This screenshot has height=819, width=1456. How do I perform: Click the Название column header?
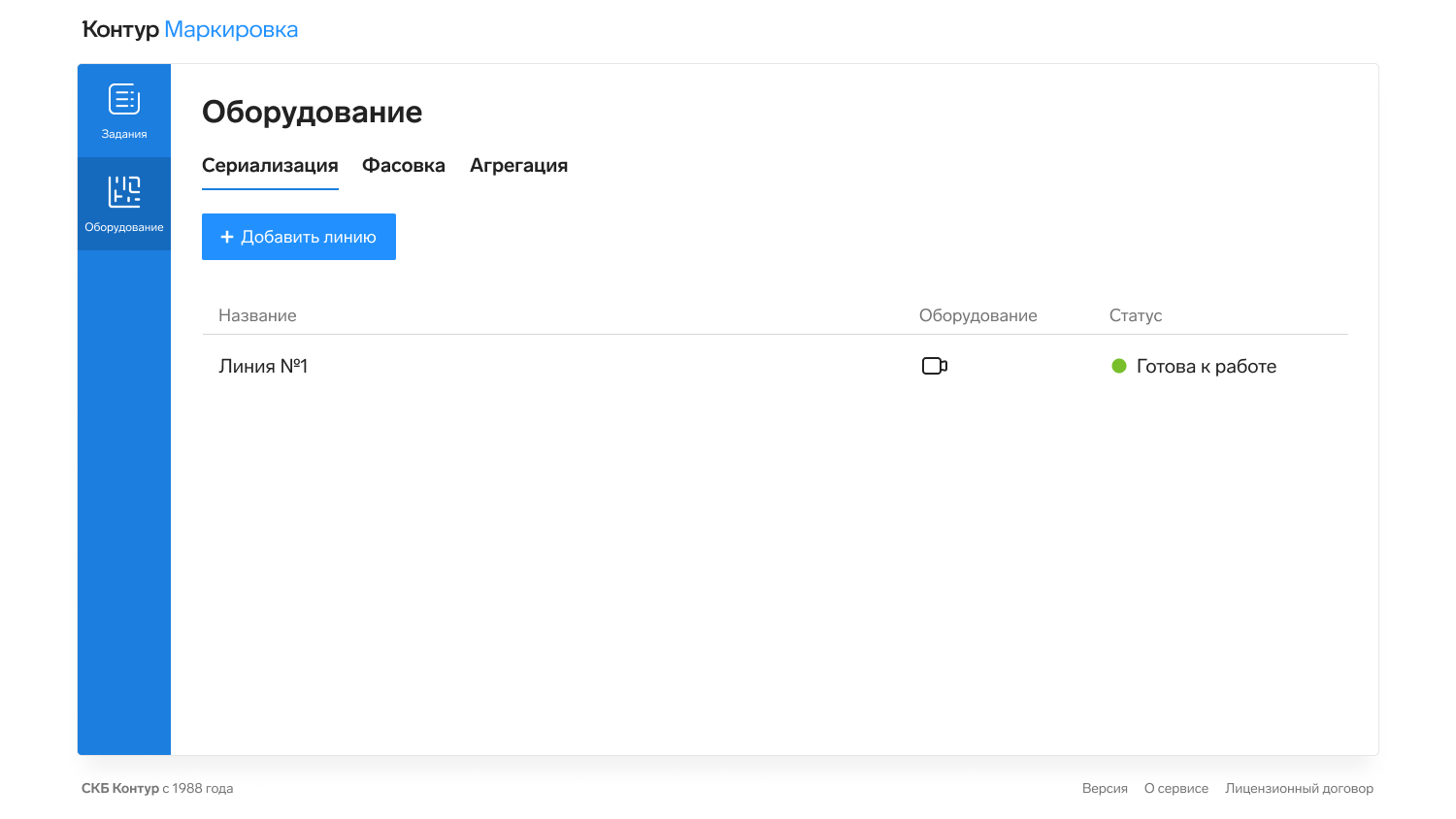[257, 315]
